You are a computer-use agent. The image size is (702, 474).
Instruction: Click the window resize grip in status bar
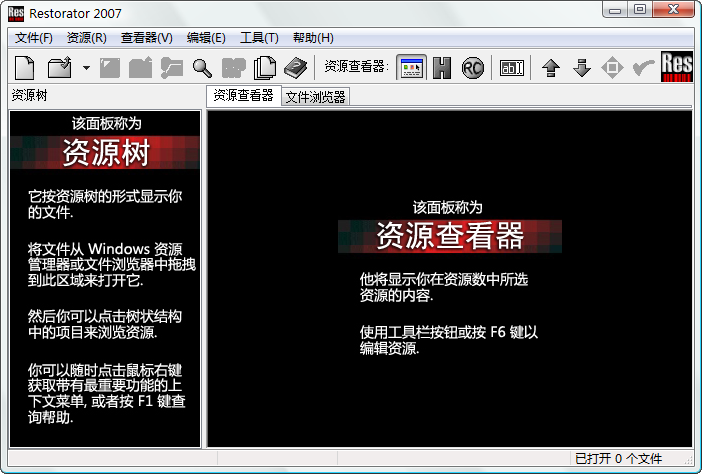[689, 460]
